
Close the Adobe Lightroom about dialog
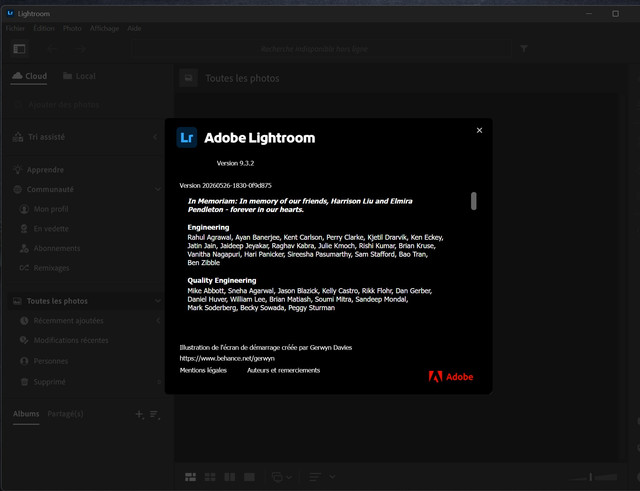[x=479, y=130]
